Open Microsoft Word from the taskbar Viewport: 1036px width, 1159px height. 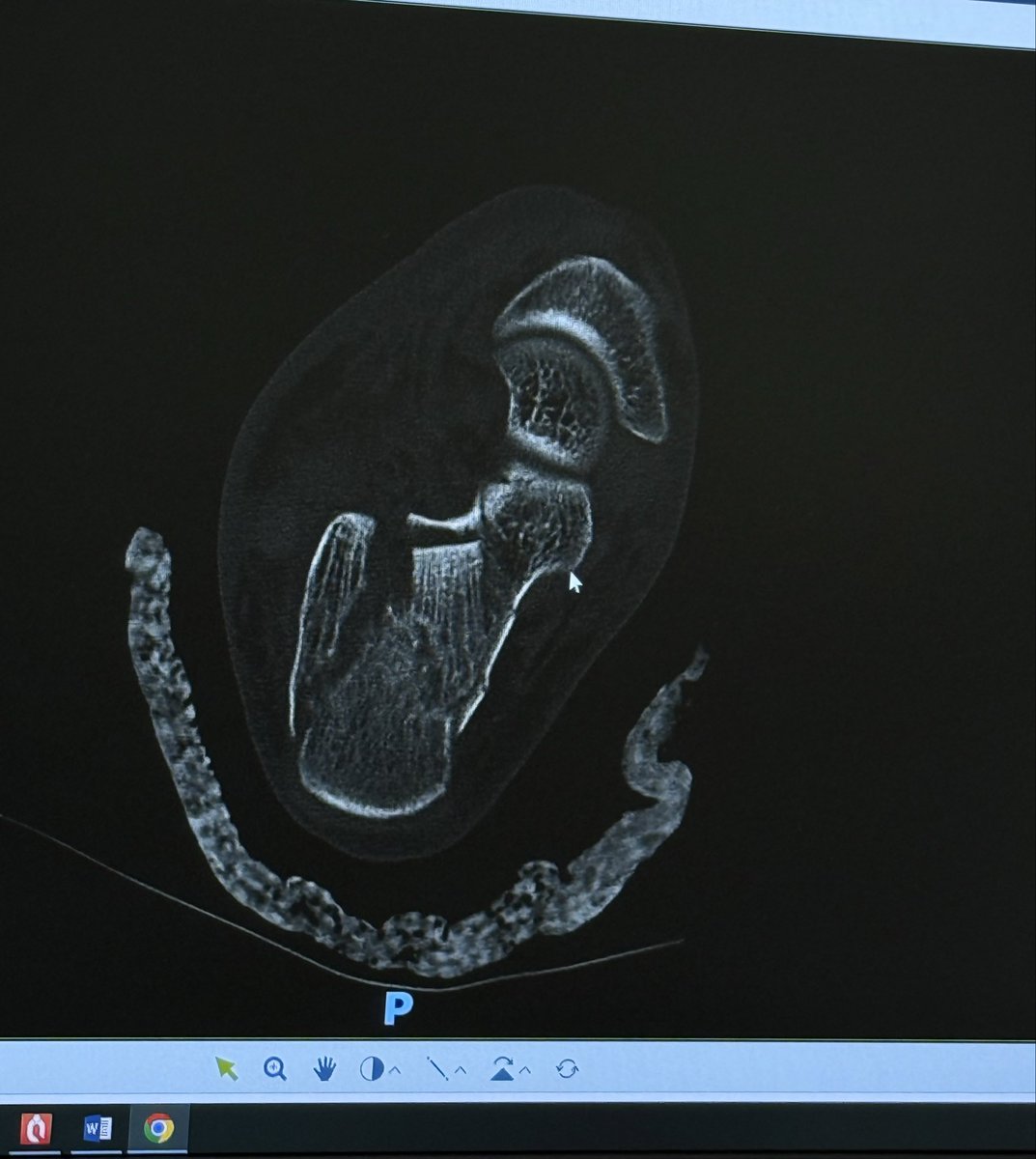pos(98,1127)
